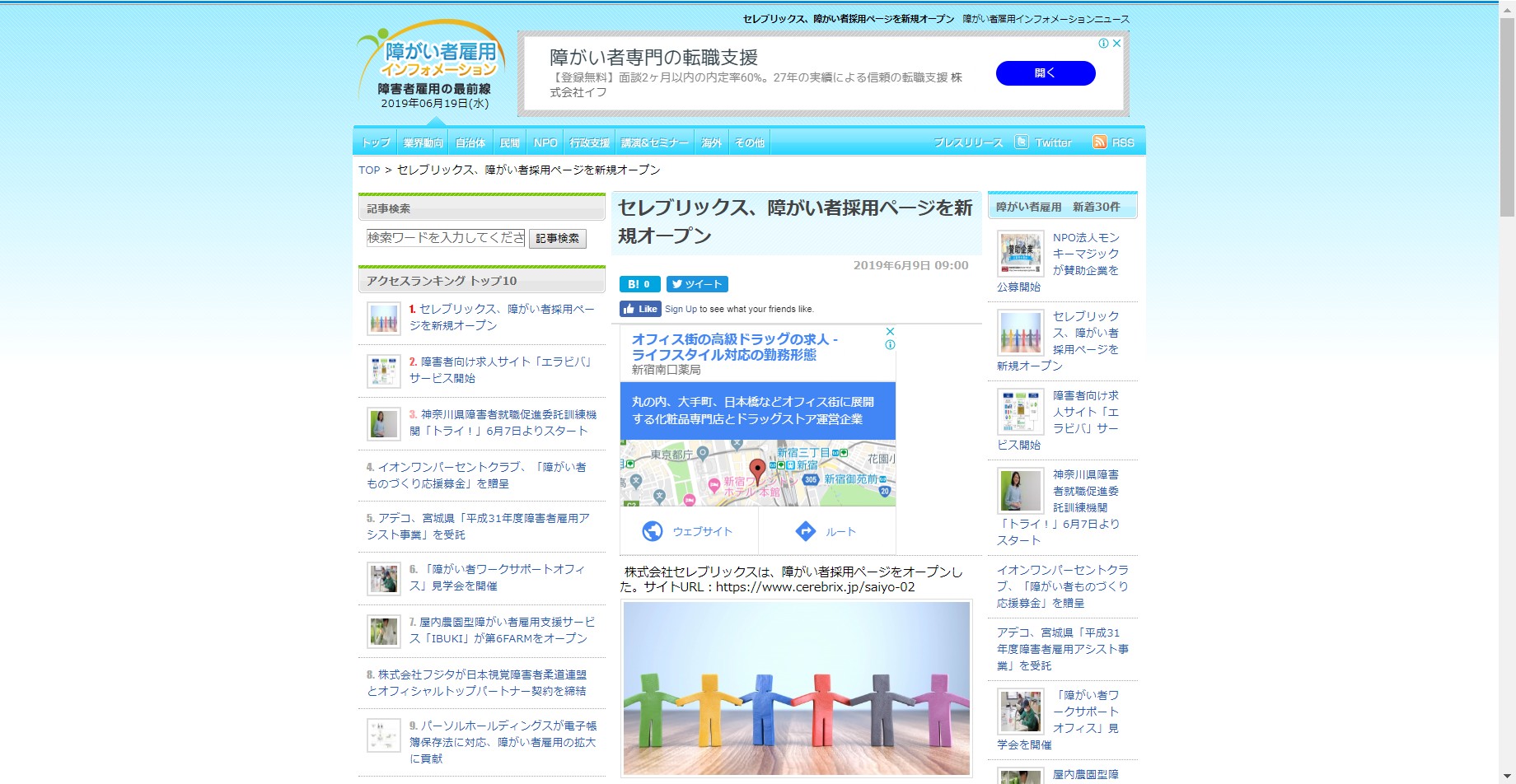Click the ウェブサイト globe icon in ad
The height and width of the screenshot is (784, 1516).
(x=653, y=531)
